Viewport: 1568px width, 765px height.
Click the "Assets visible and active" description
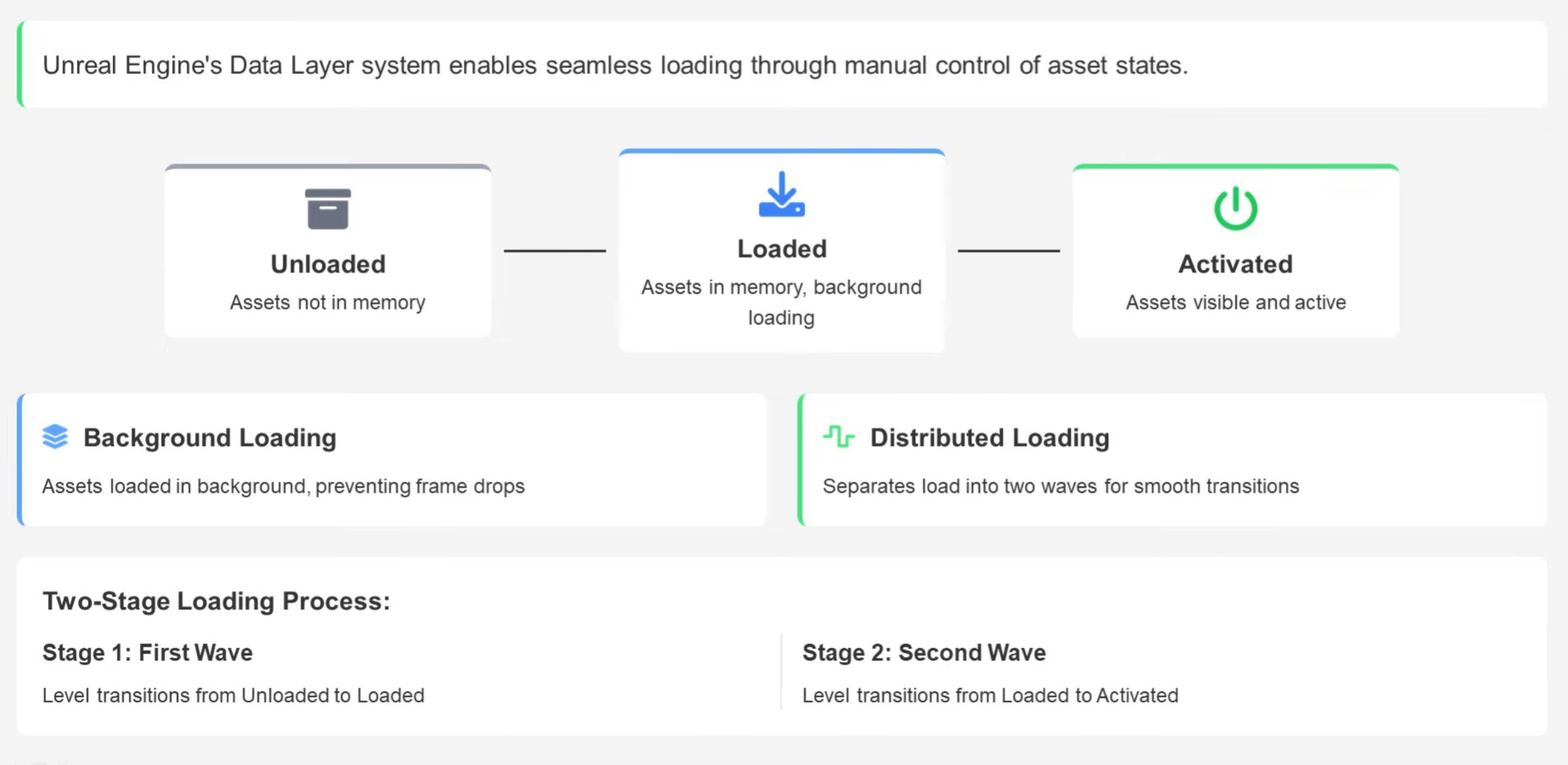click(1235, 303)
